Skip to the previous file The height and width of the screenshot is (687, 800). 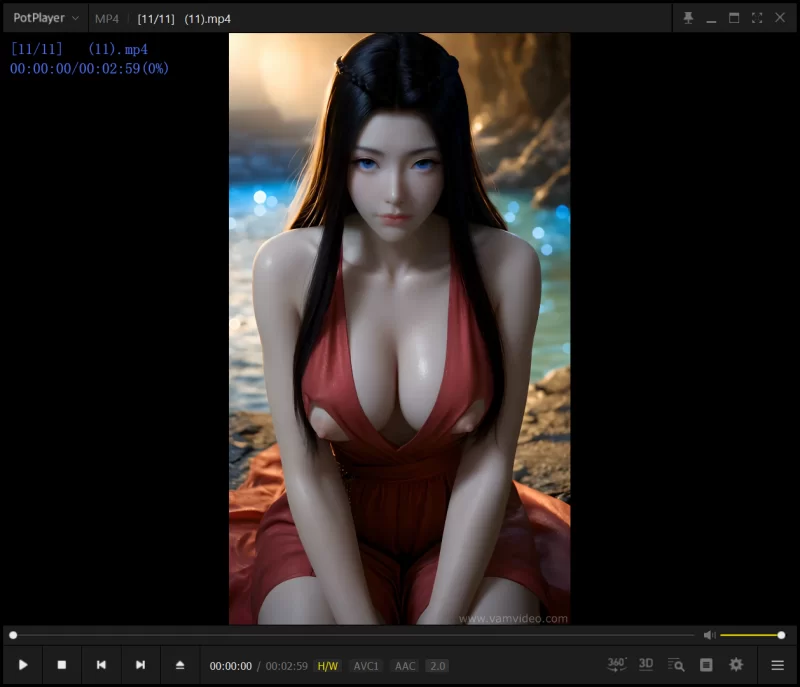pyautogui.click(x=101, y=665)
